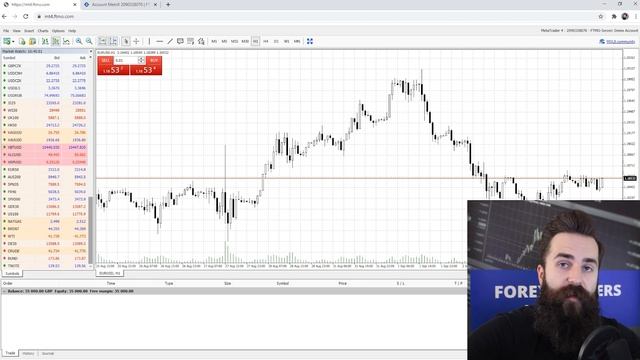Adjust volume with the stepper arrows

[141, 60]
